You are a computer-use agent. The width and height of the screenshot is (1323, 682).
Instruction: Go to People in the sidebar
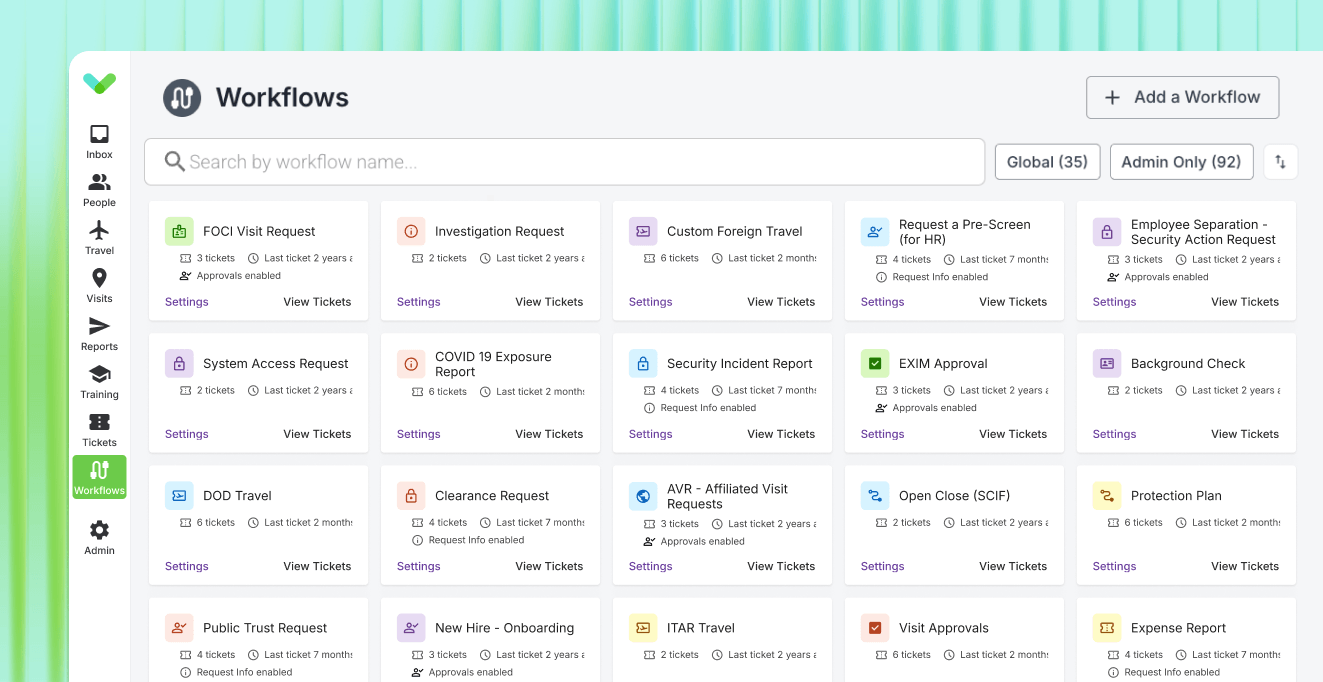coord(99,189)
